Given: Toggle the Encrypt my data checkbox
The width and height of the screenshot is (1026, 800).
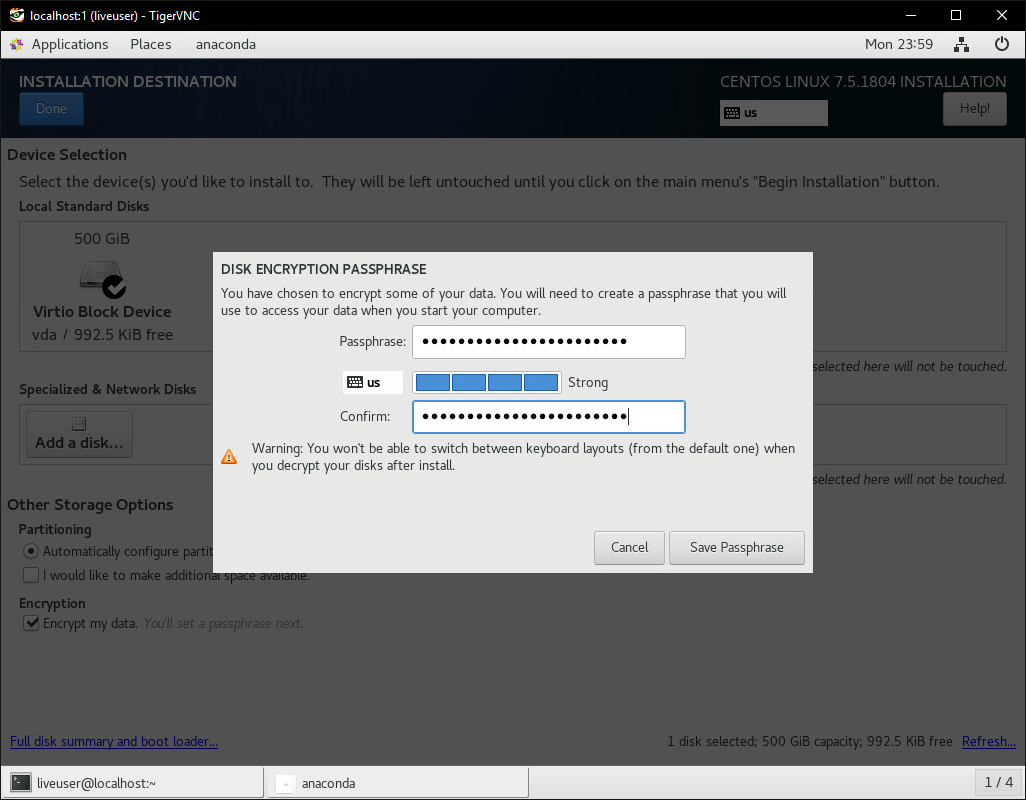Looking at the screenshot, I should (x=31, y=623).
